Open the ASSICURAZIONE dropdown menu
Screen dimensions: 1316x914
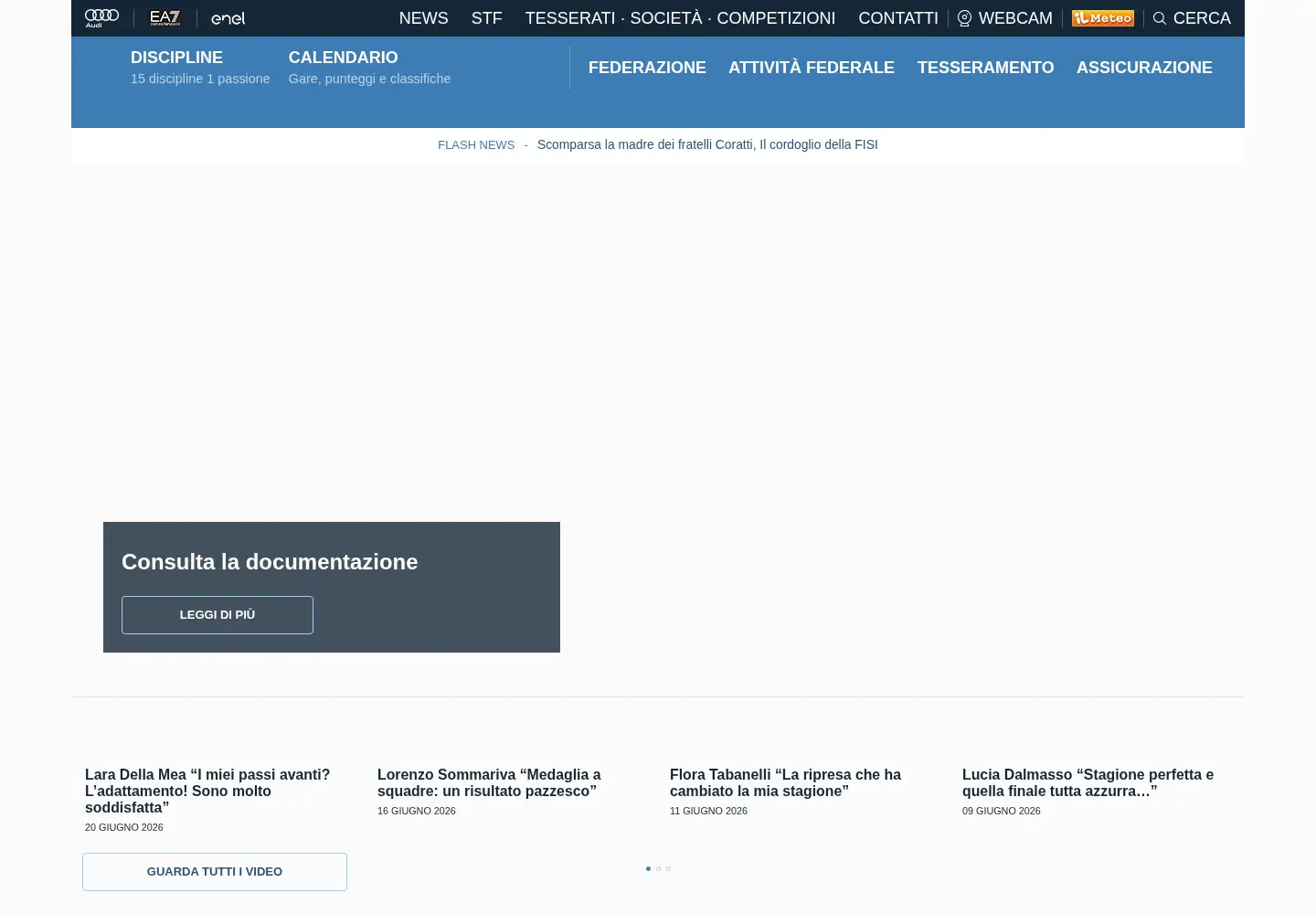pyautogui.click(x=1144, y=68)
